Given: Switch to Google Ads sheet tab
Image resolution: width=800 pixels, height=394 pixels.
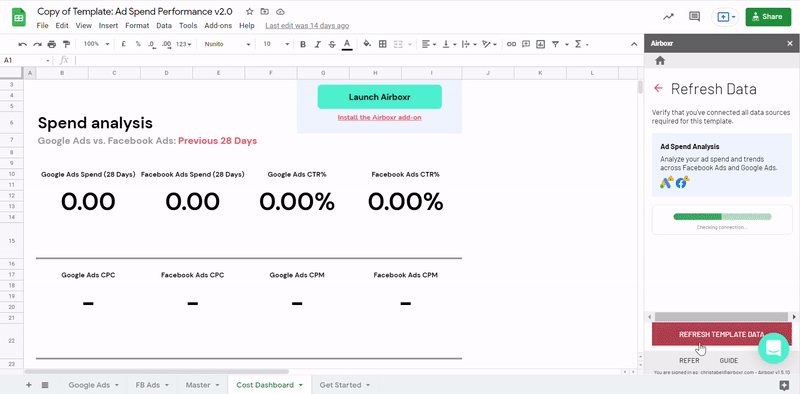Looking at the screenshot, I should pyautogui.click(x=93, y=385).
